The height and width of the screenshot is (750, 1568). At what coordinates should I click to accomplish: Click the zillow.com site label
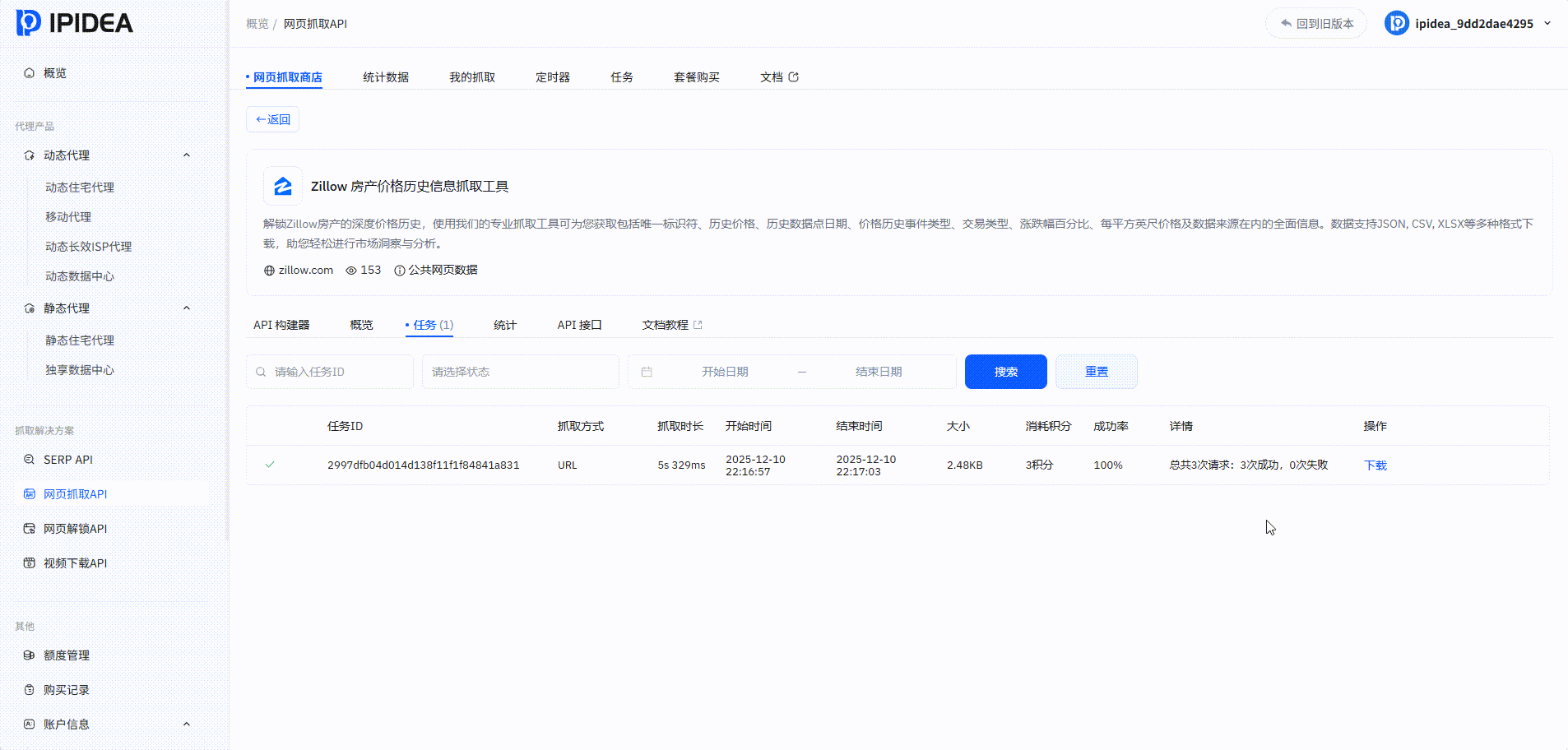coord(306,271)
